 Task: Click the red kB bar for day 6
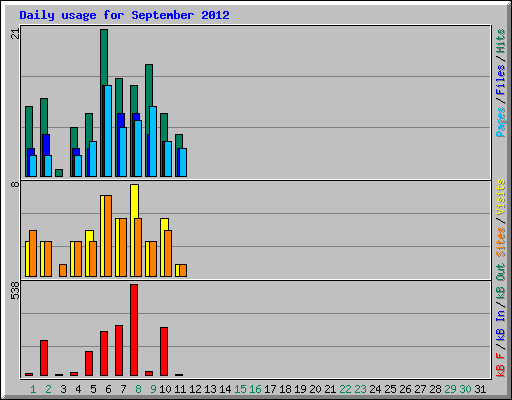[104, 353]
